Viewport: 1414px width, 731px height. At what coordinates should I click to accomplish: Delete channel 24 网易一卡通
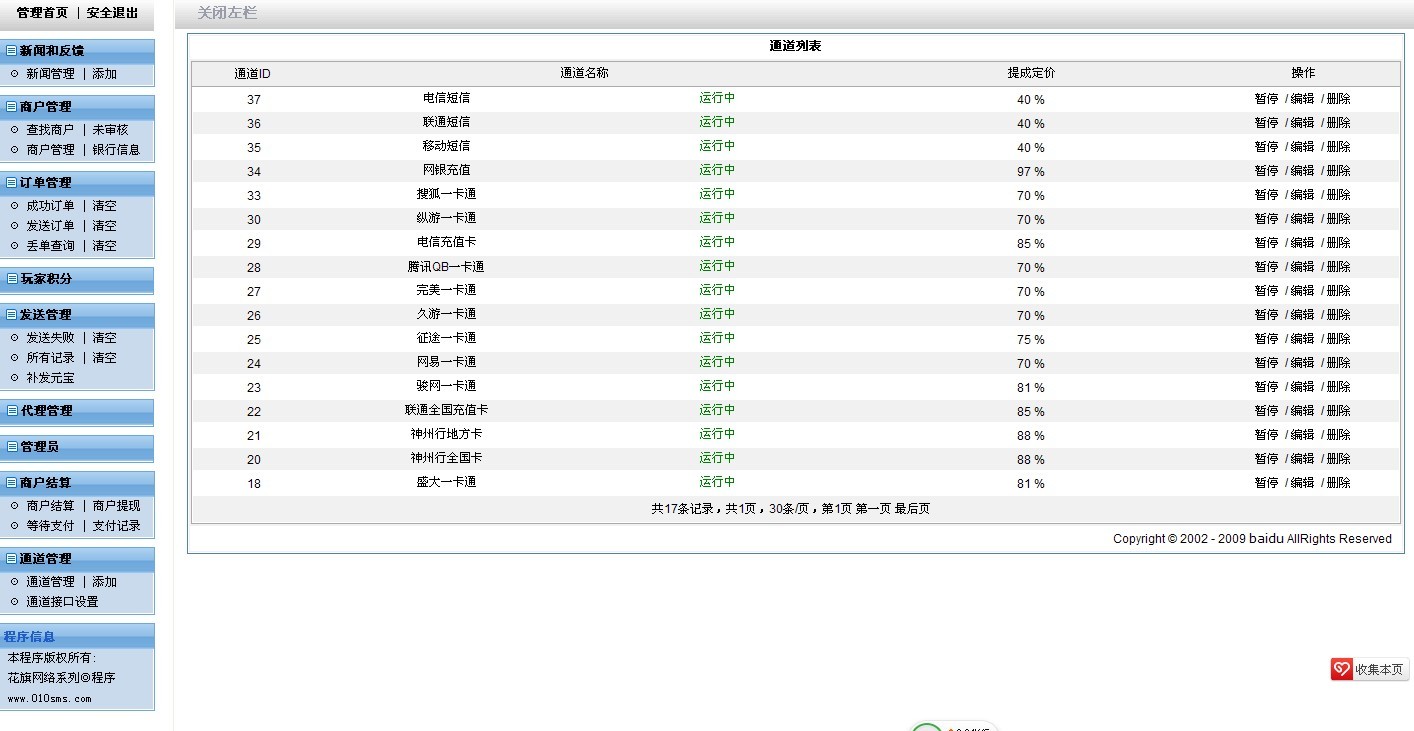pyautogui.click(x=1338, y=363)
